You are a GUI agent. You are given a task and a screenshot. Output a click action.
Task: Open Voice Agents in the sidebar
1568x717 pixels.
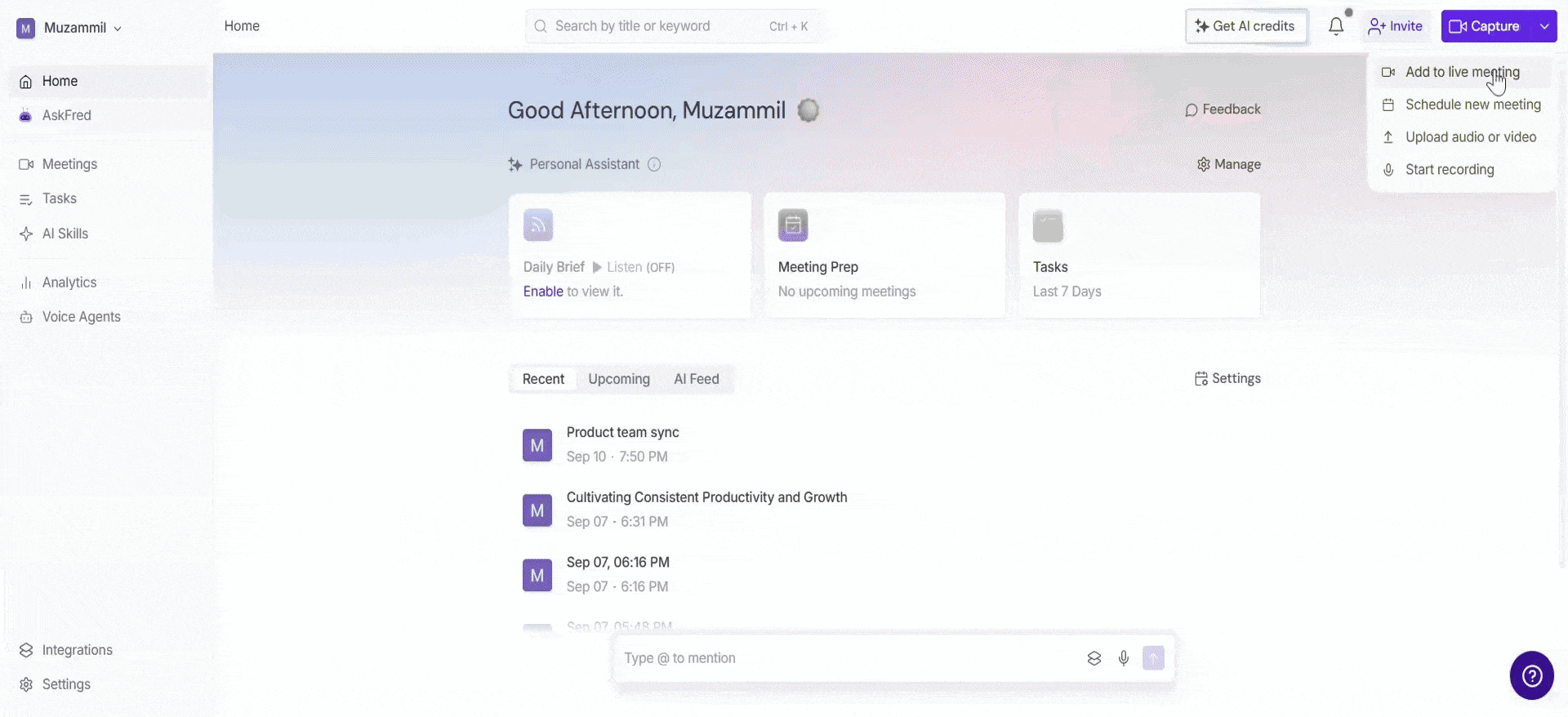[x=108, y=317]
